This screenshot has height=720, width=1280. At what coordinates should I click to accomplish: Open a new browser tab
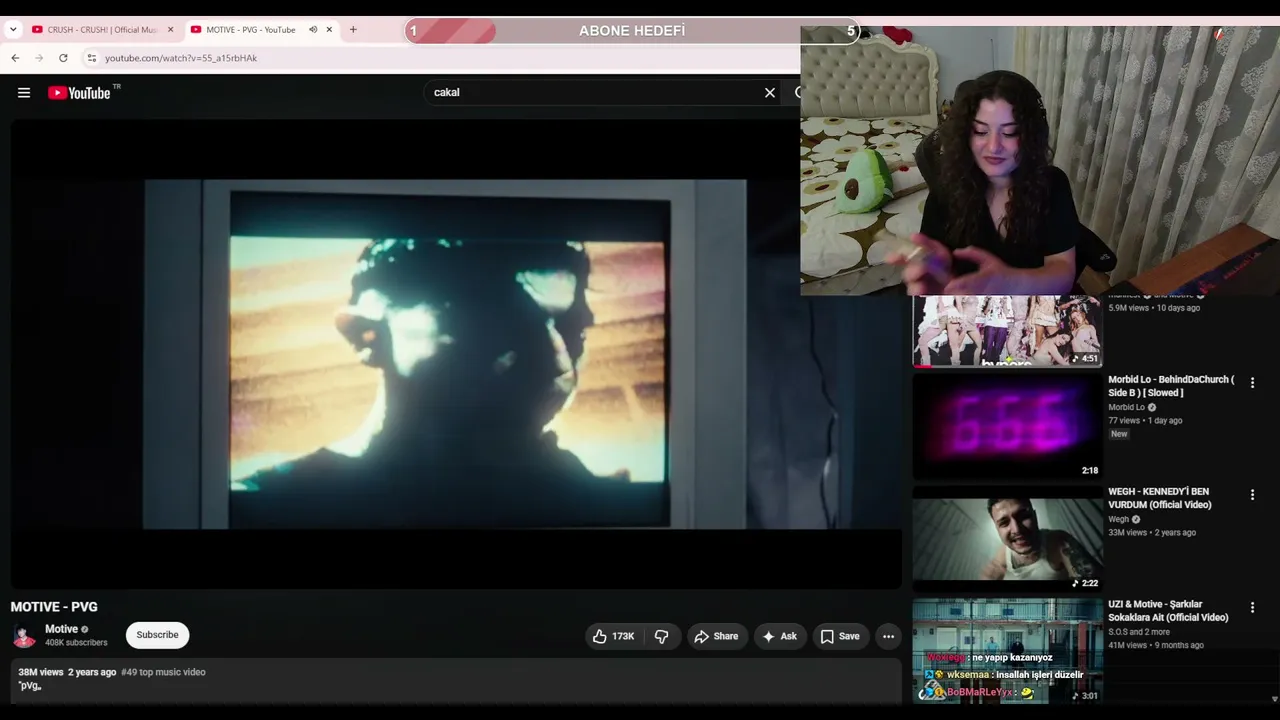(x=353, y=30)
